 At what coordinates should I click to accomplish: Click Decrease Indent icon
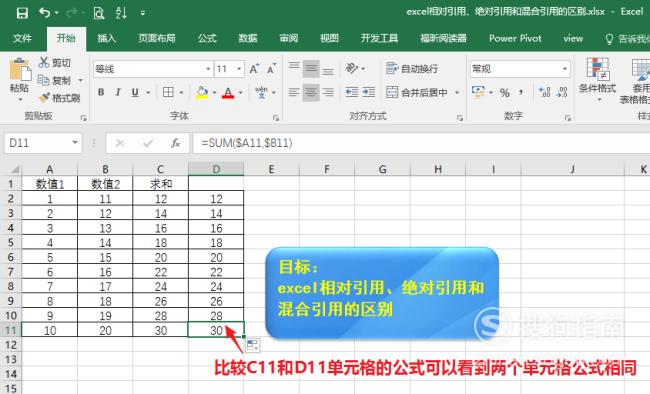(x=352, y=92)
